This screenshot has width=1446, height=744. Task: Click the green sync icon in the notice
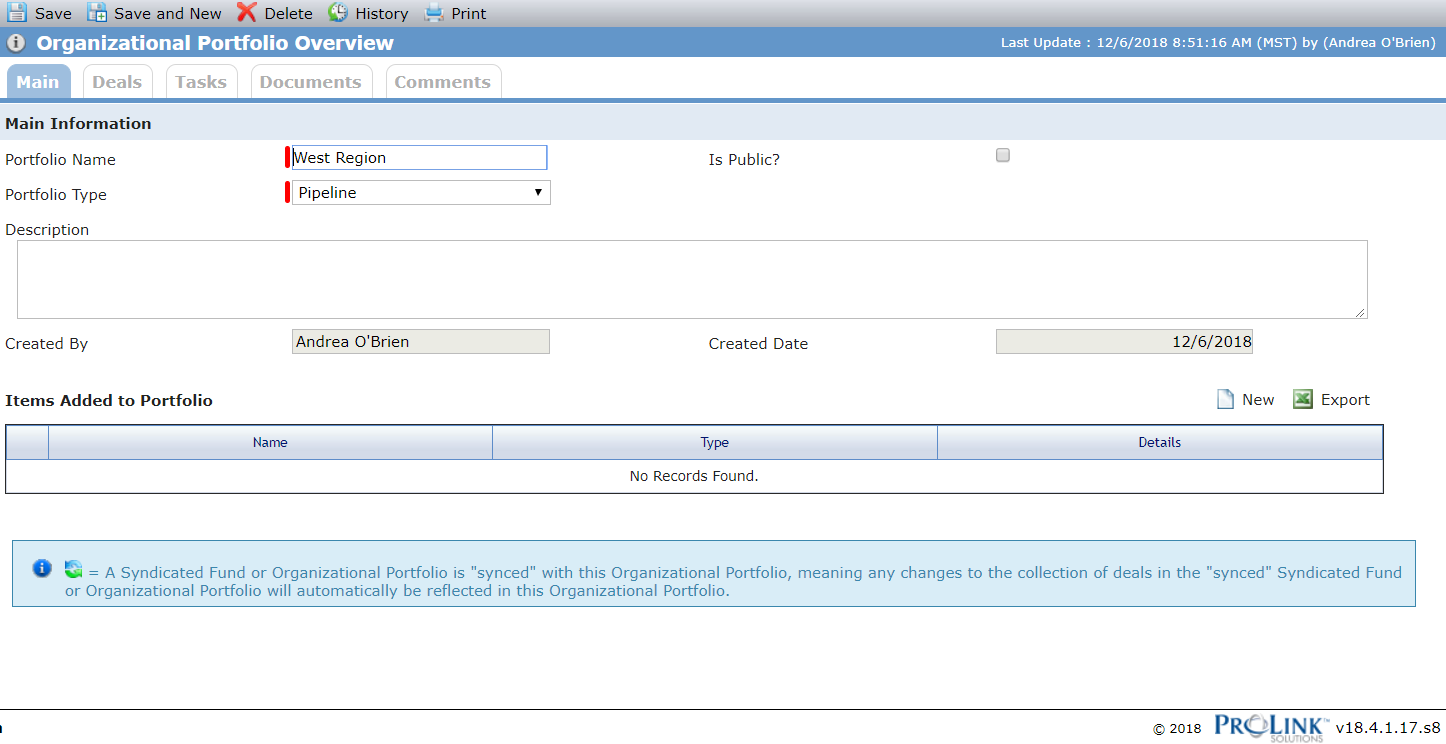click(73, 569)
